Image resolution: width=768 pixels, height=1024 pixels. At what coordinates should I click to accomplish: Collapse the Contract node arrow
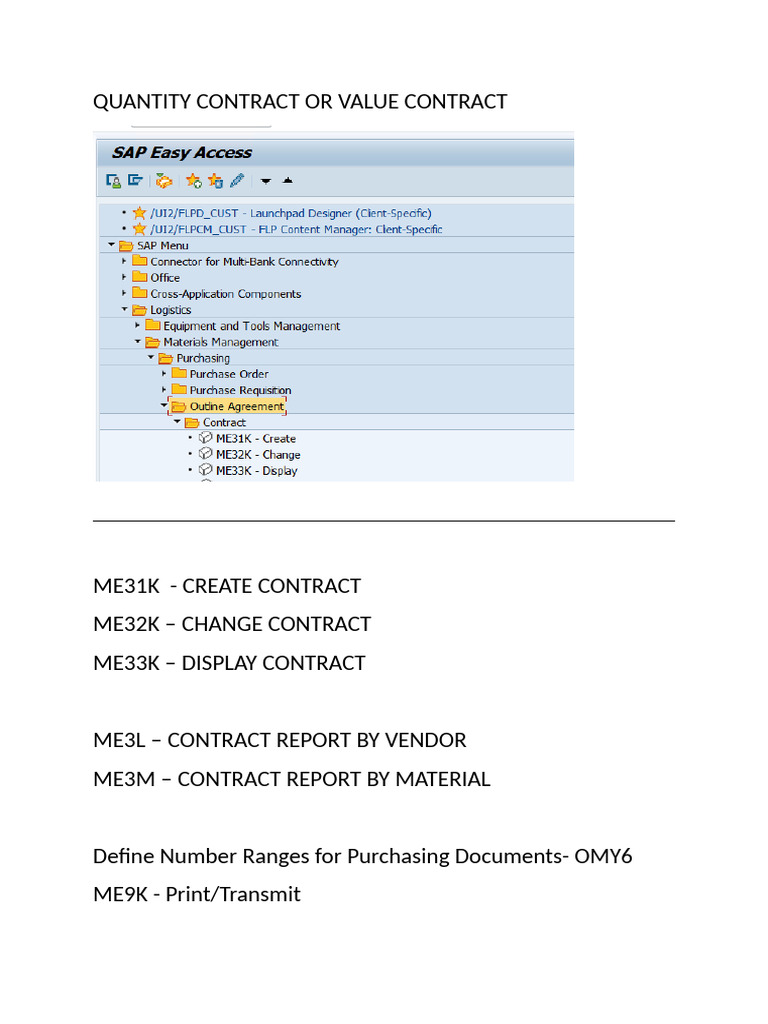click(x=177, y=422)
